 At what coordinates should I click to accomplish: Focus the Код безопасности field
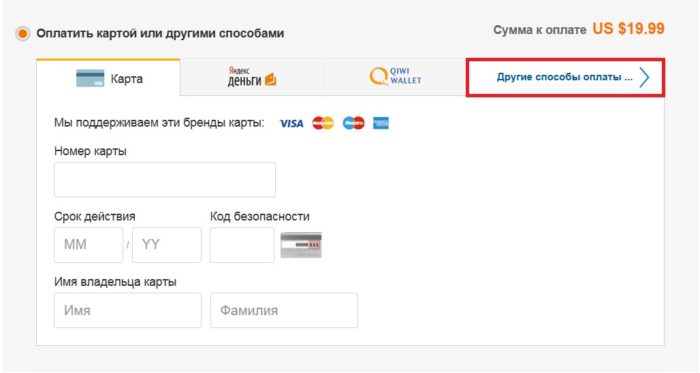click(x=242, y=245)
